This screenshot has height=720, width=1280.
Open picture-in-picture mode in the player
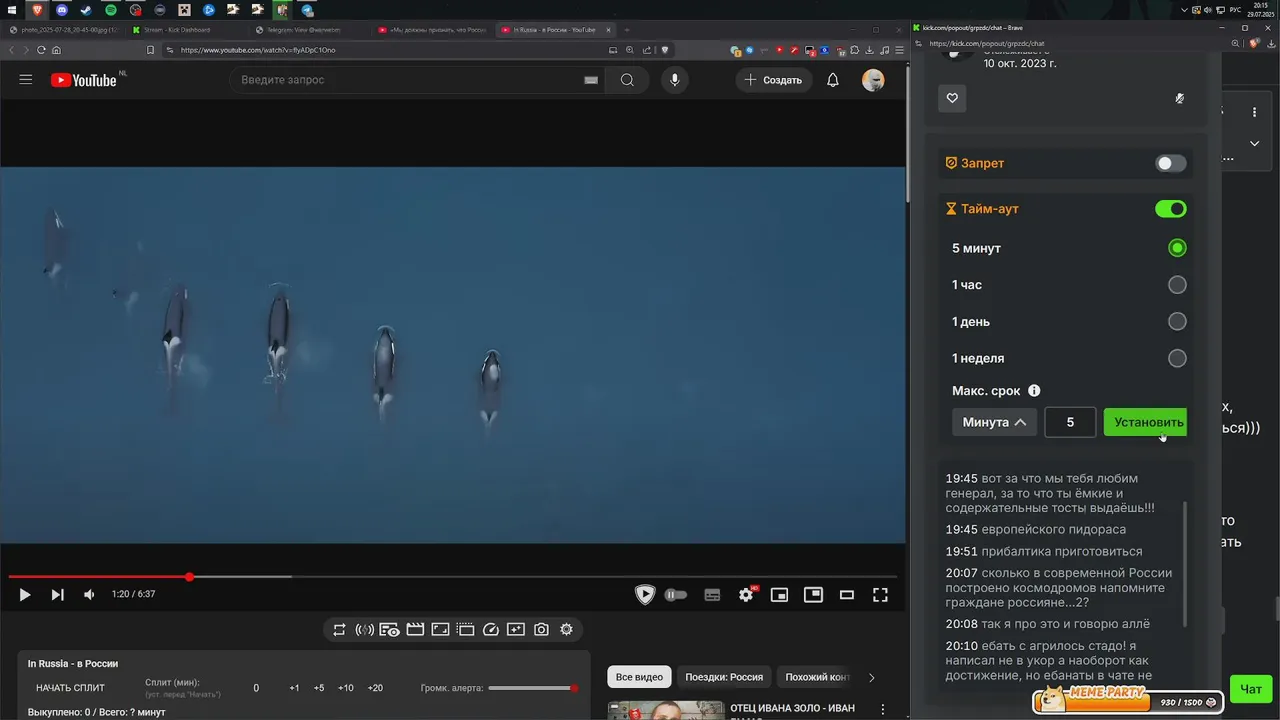coord(813,594)
